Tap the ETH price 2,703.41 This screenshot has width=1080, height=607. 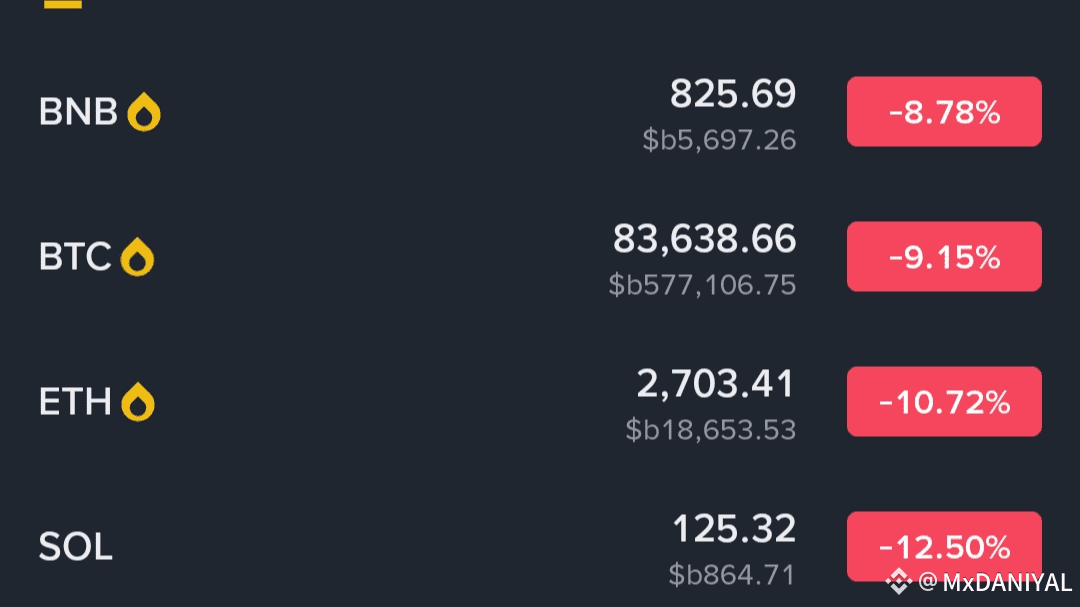[x=716, y=384]
